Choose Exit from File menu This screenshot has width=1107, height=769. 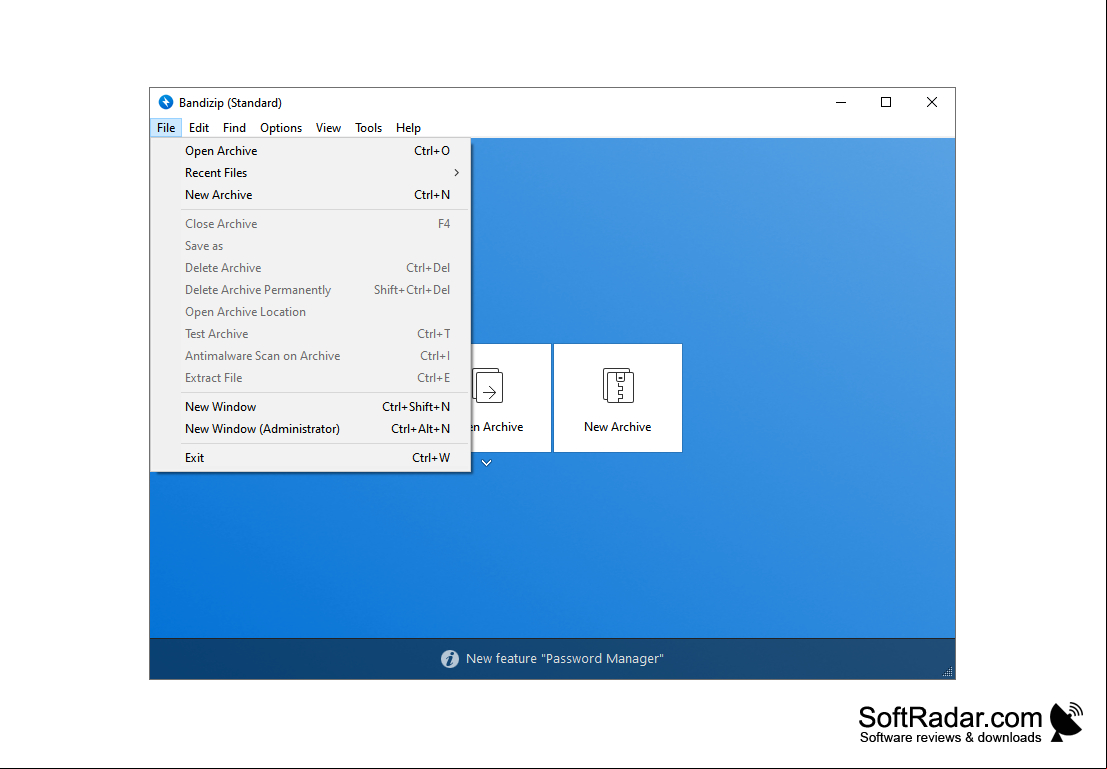tap(311, 458)
